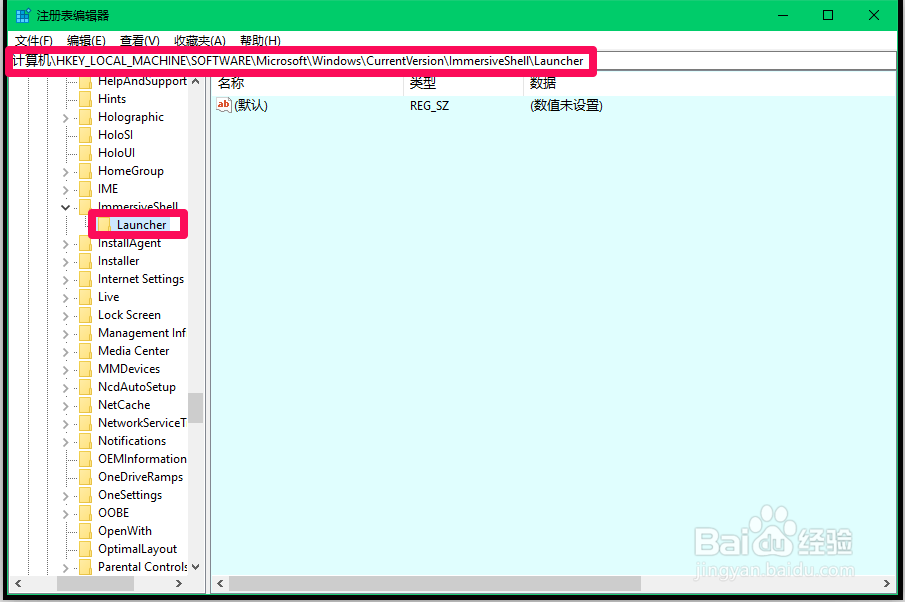Image resolution: width=905 pixels, height=602 pixels.
Task: Click the Installer folder icon
Action: pyautogui.click(x=85, y=261)
